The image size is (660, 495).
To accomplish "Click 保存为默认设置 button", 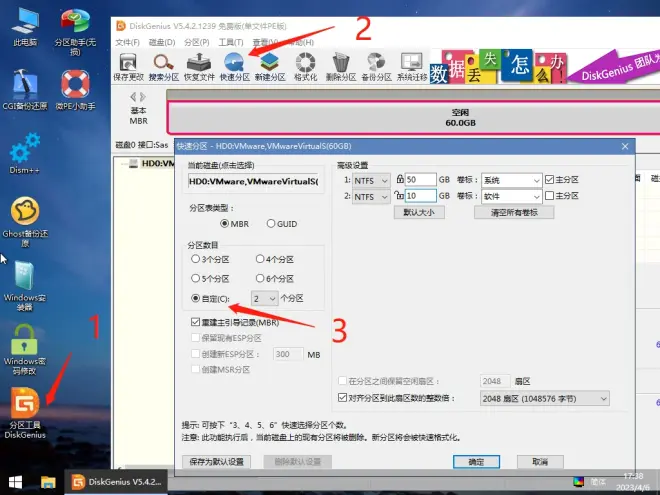I will point(217,462).
